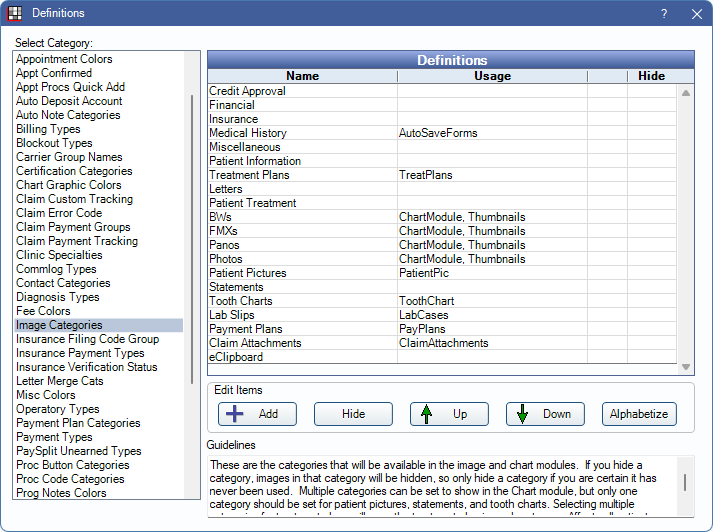
Task: Select the Medical History definition row
Action: point(248,133)
